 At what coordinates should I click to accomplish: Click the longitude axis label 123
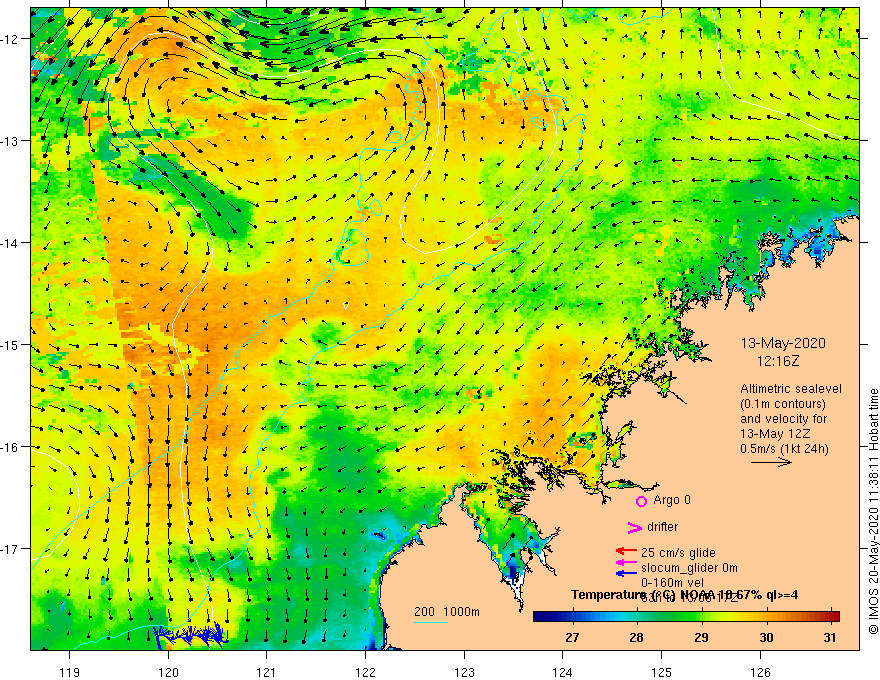point(464,672)
